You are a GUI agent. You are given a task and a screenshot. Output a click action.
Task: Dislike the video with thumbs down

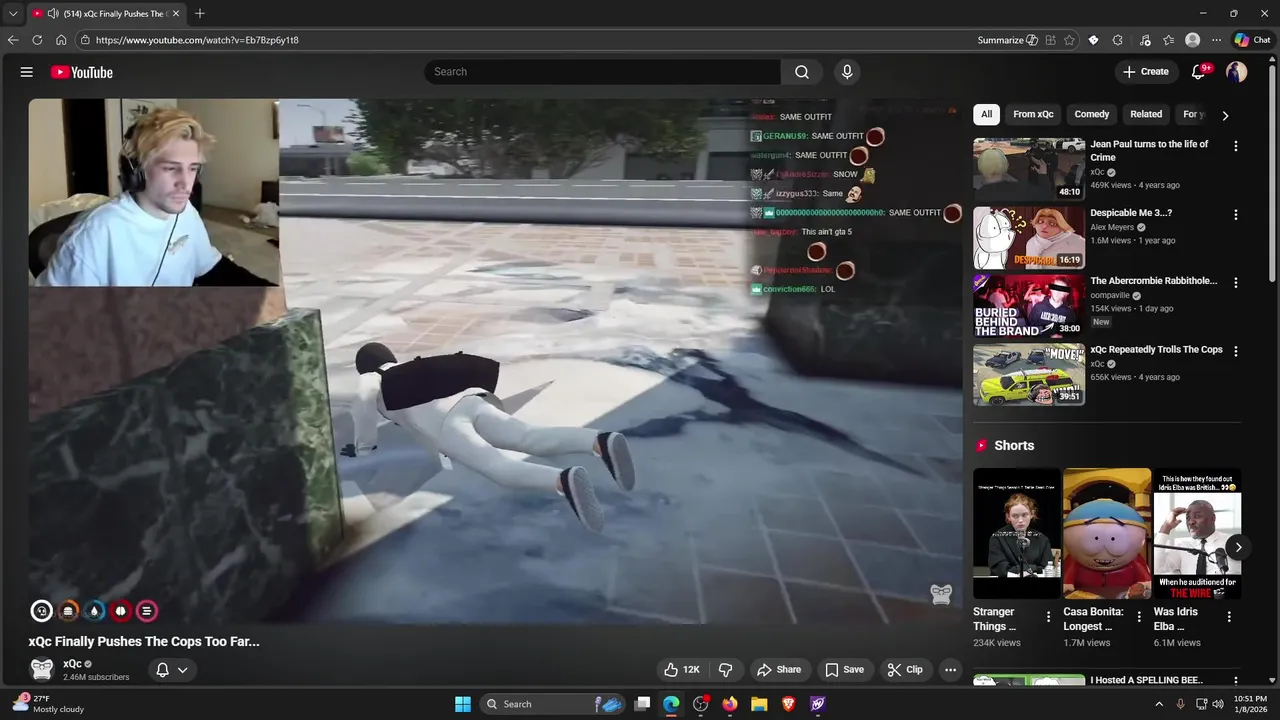[x=726, y=670]
